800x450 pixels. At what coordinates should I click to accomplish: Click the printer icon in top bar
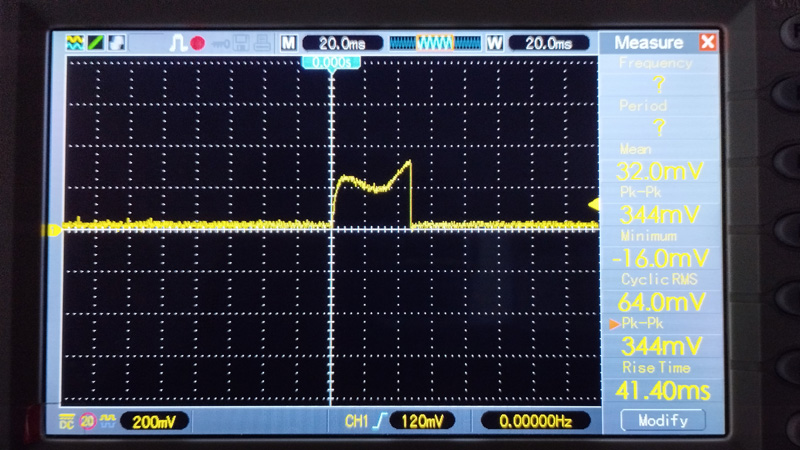(x=261, y=43)
